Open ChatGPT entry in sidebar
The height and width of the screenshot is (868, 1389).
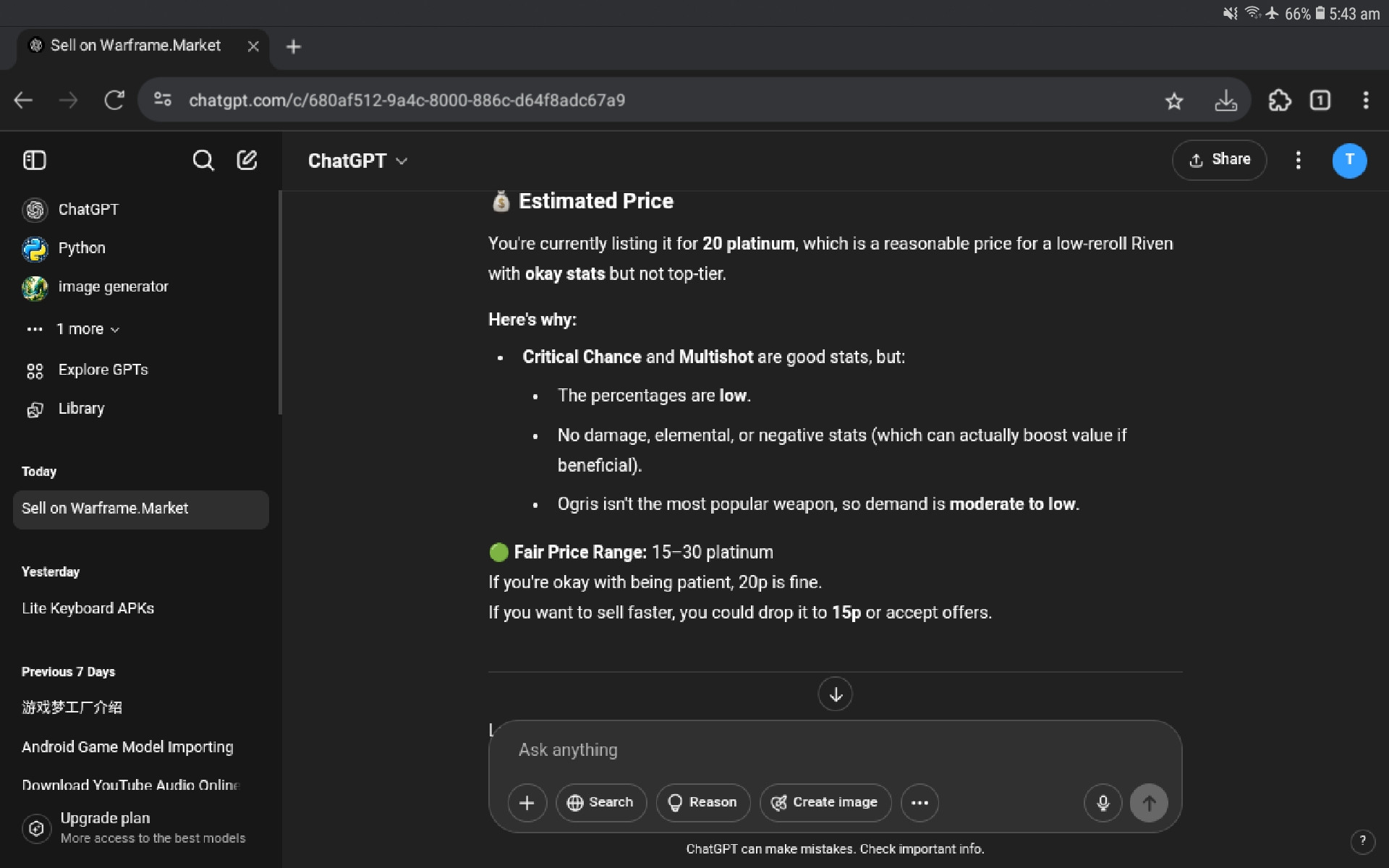point(141,209)
